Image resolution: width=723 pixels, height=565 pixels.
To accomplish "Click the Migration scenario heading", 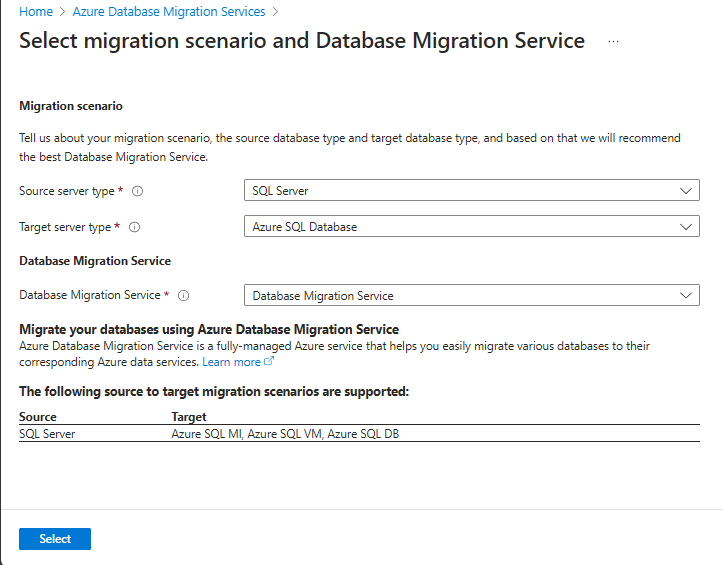I will click(71, 106).
